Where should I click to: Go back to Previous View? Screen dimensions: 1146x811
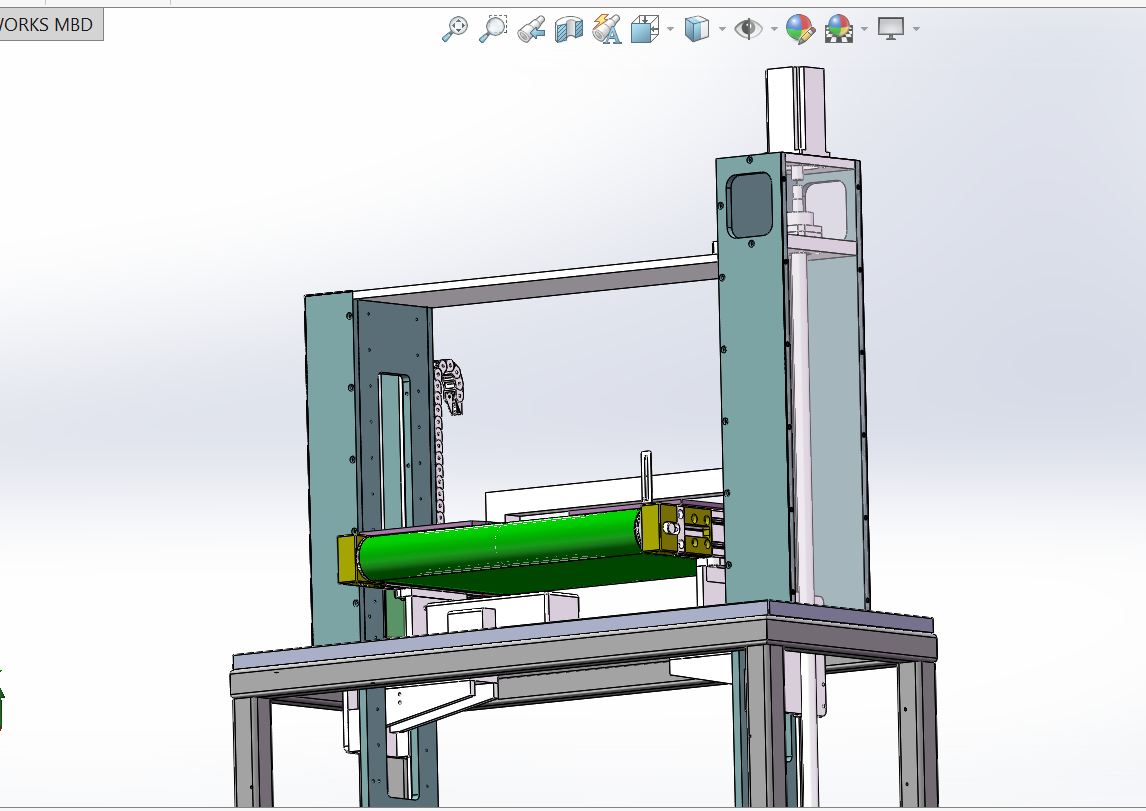pos(531,29)
